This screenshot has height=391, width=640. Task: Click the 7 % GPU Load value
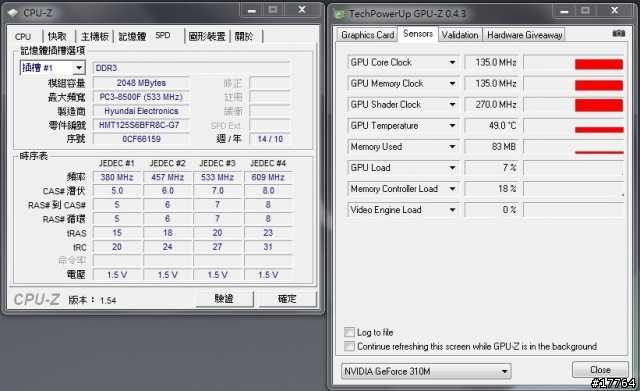point(491,167)
